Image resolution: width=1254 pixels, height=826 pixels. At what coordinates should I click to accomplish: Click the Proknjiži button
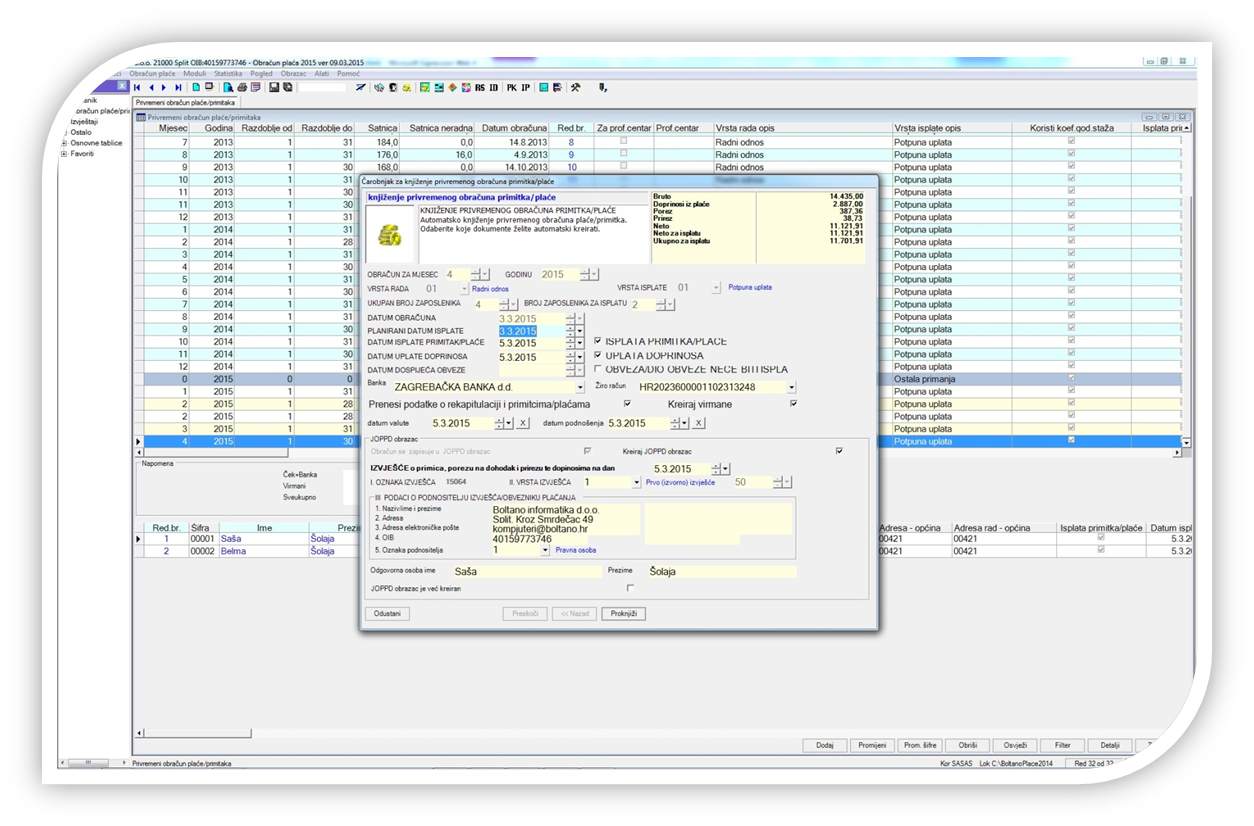click(x=624, y=613)
